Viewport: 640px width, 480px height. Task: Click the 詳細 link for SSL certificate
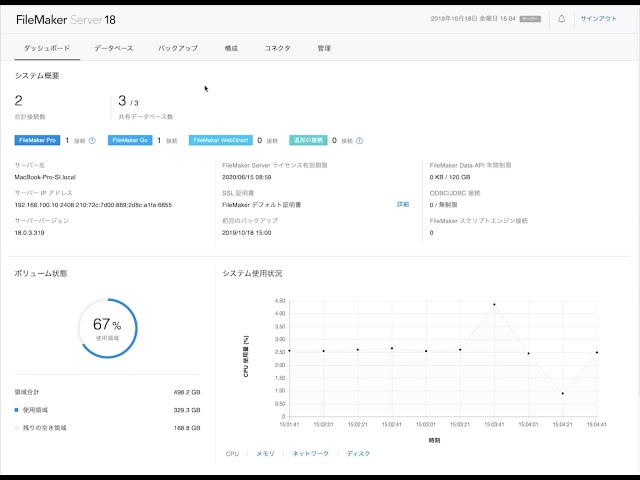pos(403,204)
